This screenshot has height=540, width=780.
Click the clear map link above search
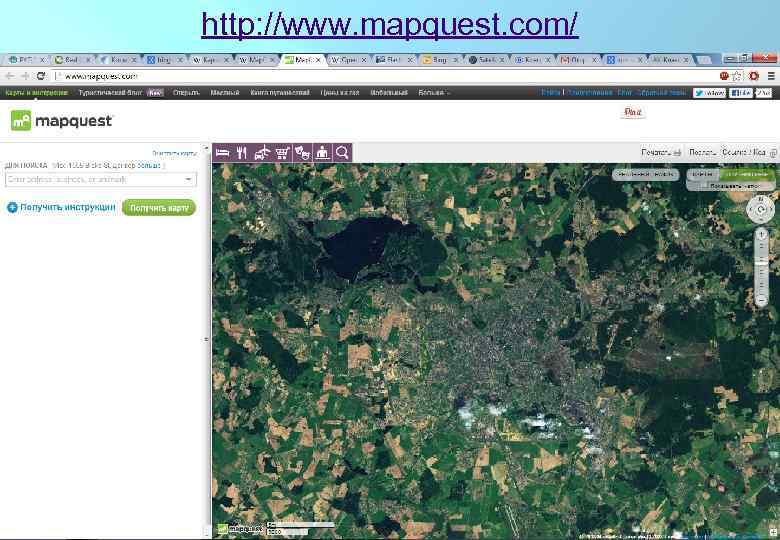pyautogui.click(x=174, y=153)
